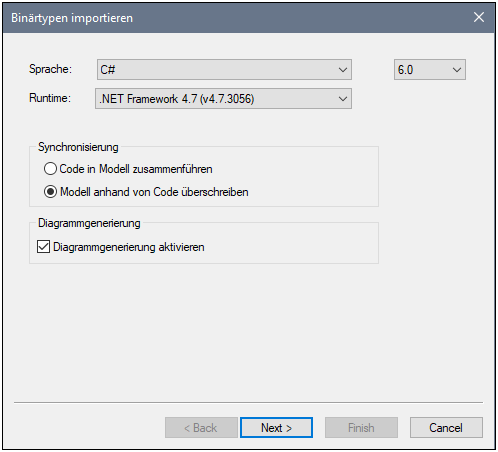
Task: Expand the 6.0 language version dropdown
Action: coord(429,70)
